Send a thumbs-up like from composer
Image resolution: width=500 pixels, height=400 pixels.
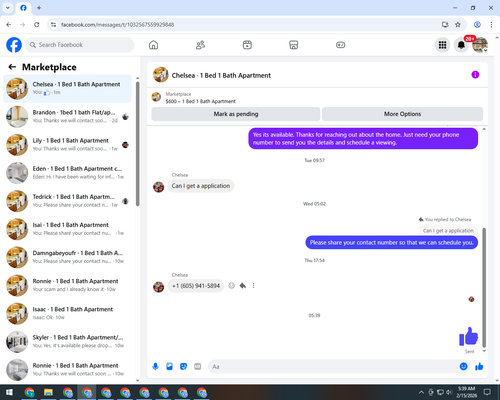click(479, 367)
